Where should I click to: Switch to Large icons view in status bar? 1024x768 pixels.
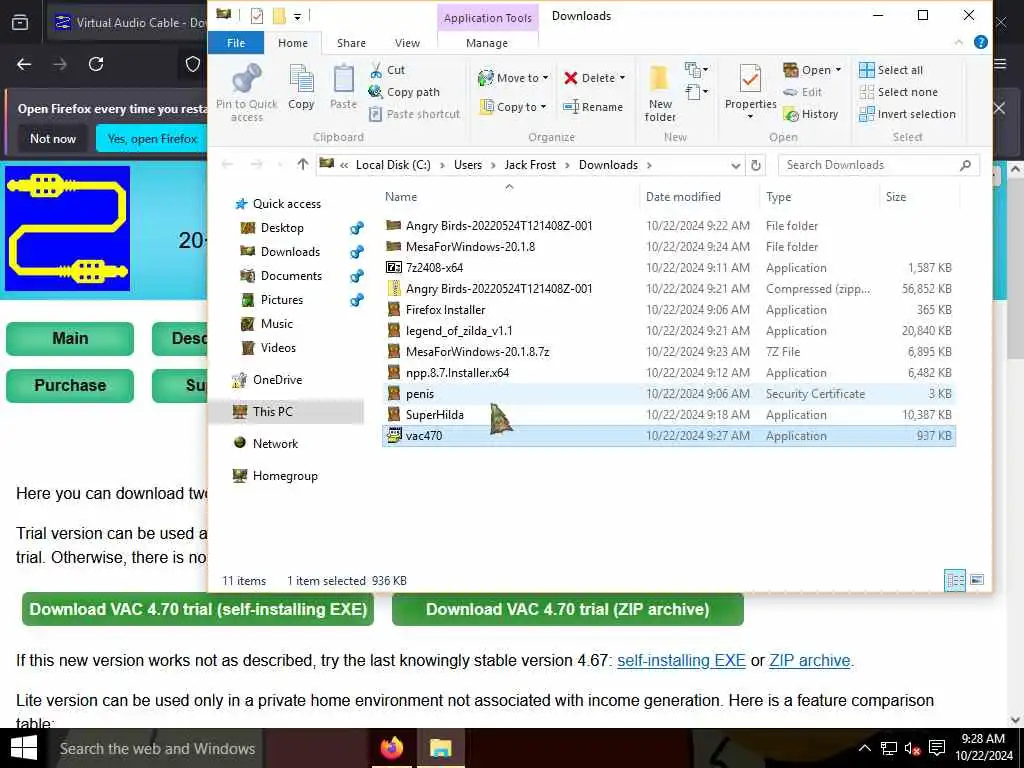[977, 580]
